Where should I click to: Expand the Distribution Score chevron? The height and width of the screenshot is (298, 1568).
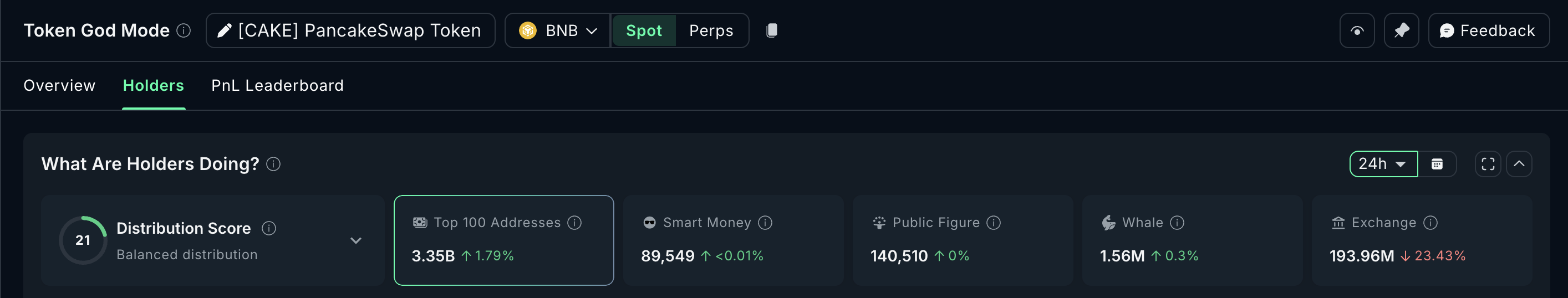(356, 241)
